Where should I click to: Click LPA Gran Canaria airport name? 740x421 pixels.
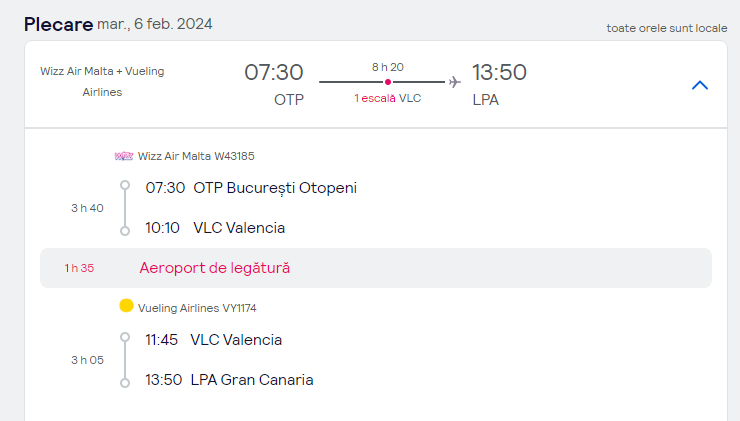(252, 380)
